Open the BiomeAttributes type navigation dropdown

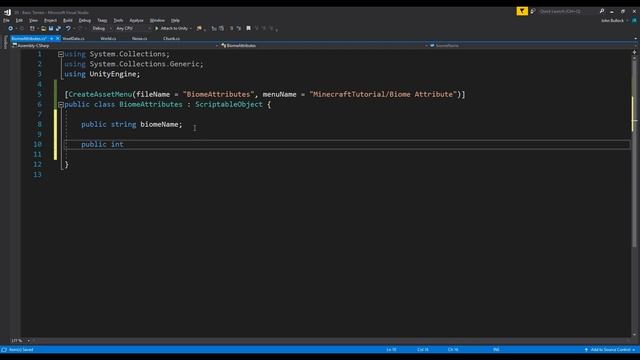tap(324, 46)
